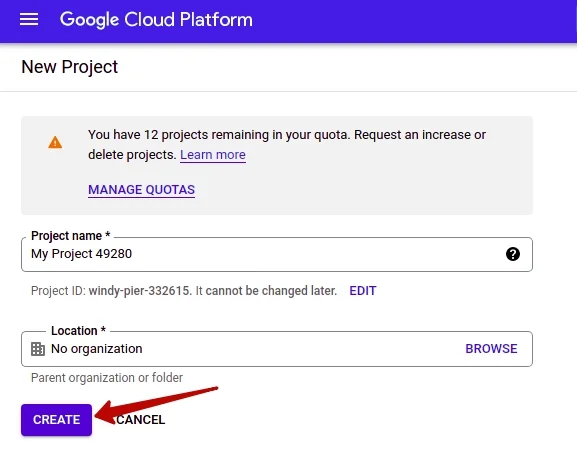Click the orange quota warning icon
The width and height of the screenshot is (577, 463).
point(55,142)
